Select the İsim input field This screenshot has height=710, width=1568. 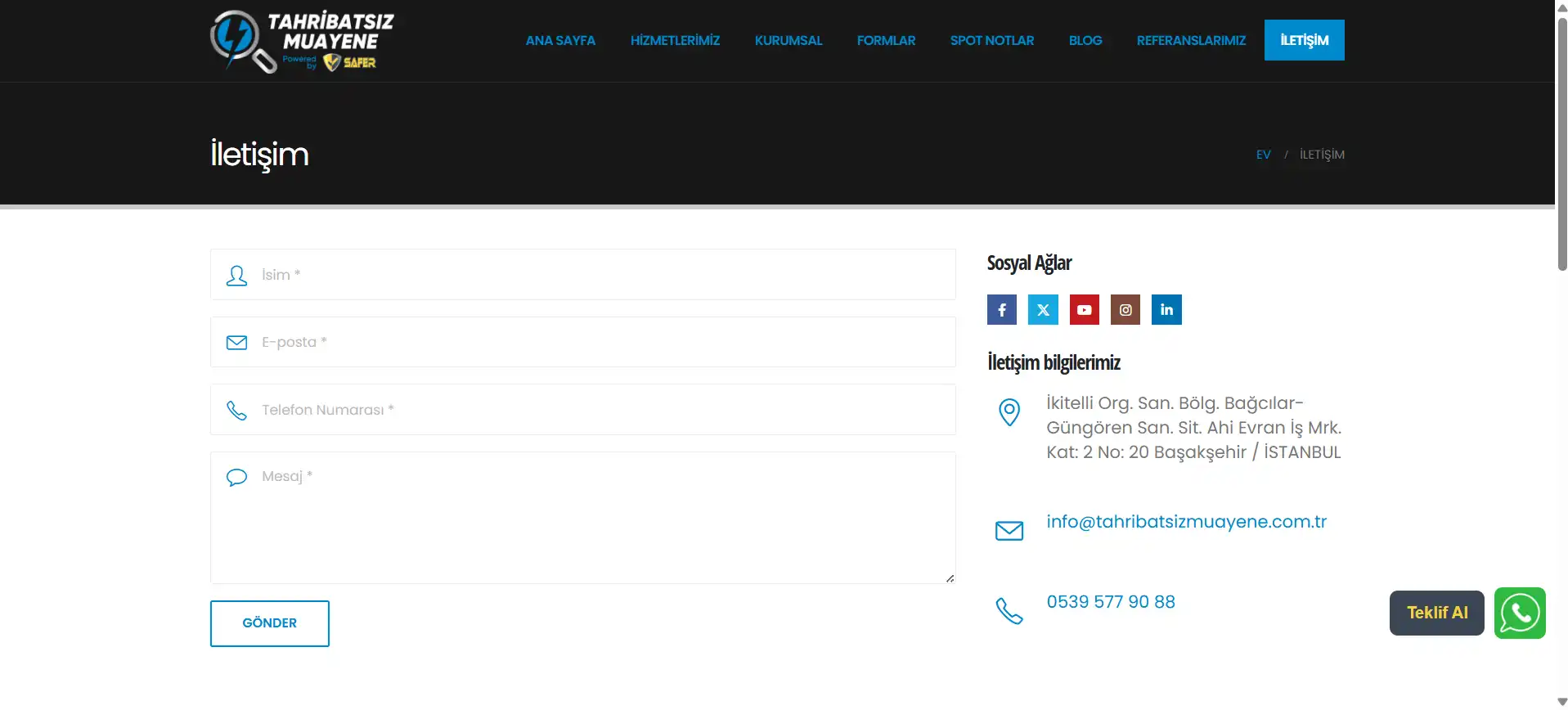pyautogui.click(x=582, y=275)
